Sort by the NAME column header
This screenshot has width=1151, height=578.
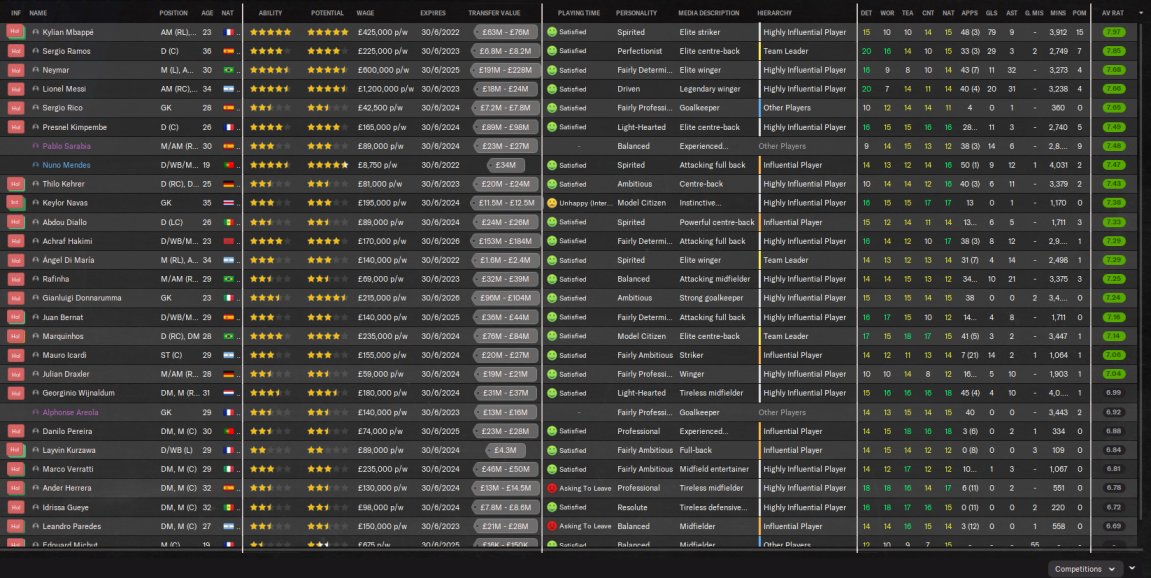(37, 12)
